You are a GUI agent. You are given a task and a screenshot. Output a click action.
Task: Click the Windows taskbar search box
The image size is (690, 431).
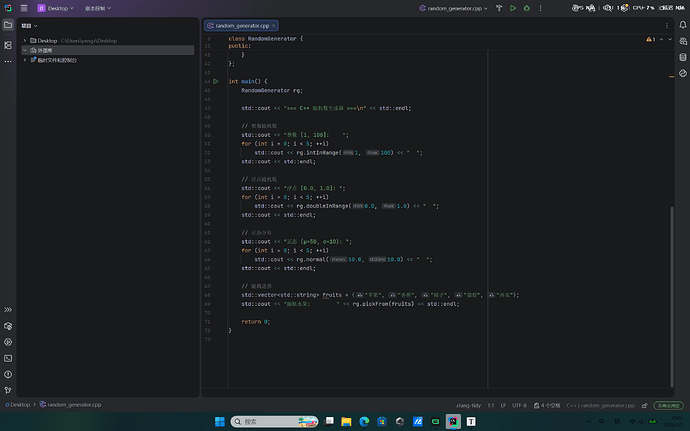coord(274,421)
